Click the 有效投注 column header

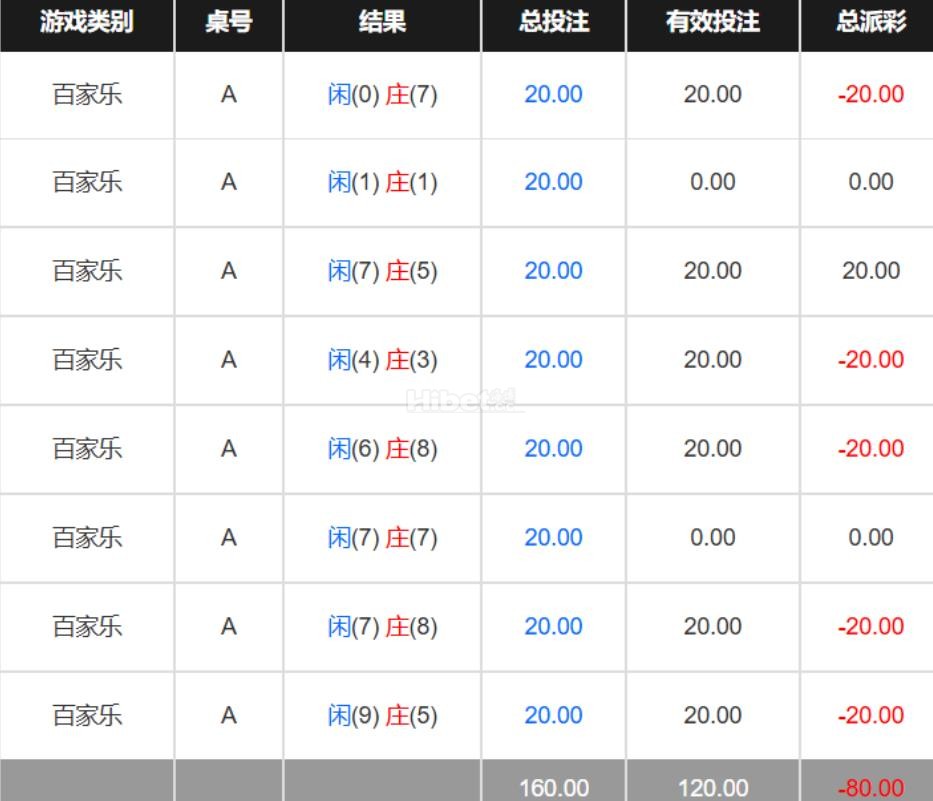click(712, 23)
